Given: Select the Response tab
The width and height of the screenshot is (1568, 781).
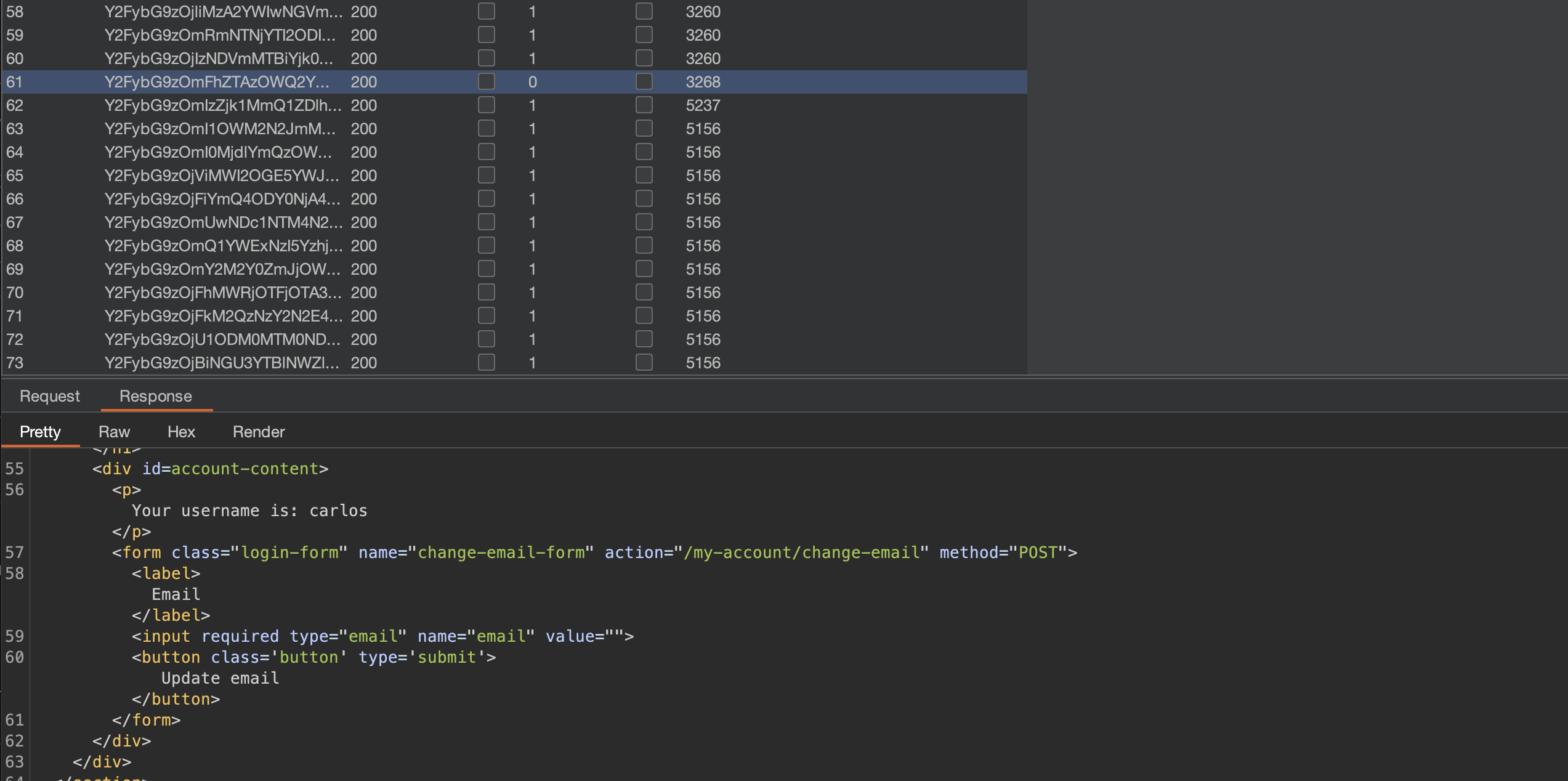Looking at the screenshot, I should [156, 396].
